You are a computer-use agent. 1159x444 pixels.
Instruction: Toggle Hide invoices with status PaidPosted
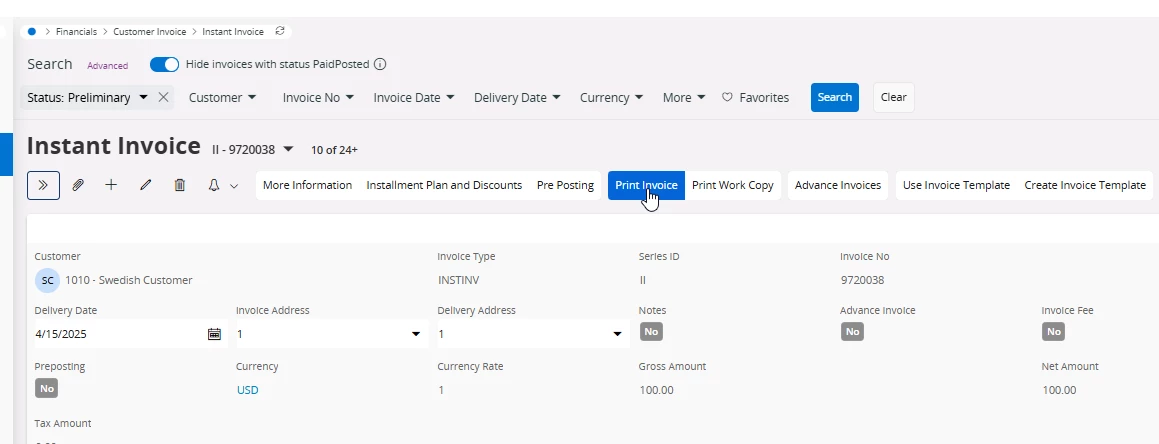[x=164, y=64]
